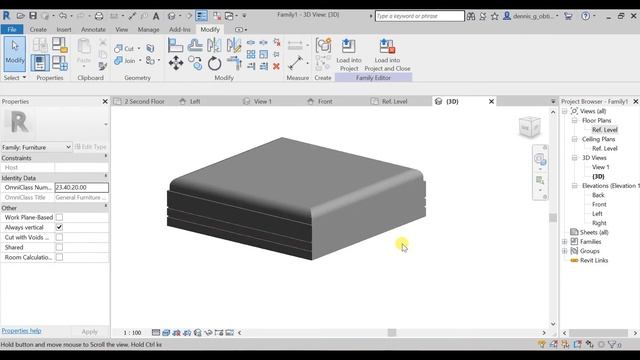Open the Create ribbon tab
The image size is (640, 360).
38,29
